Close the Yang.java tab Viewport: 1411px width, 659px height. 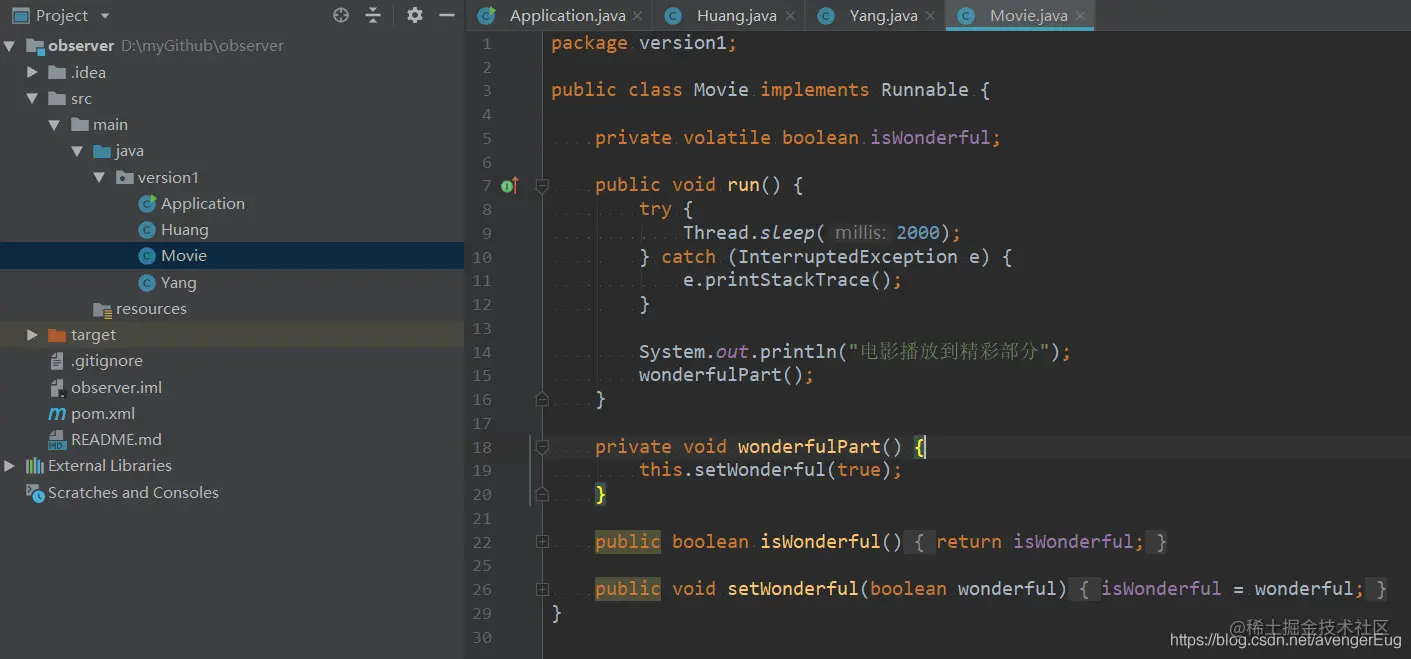click(930, 16)
